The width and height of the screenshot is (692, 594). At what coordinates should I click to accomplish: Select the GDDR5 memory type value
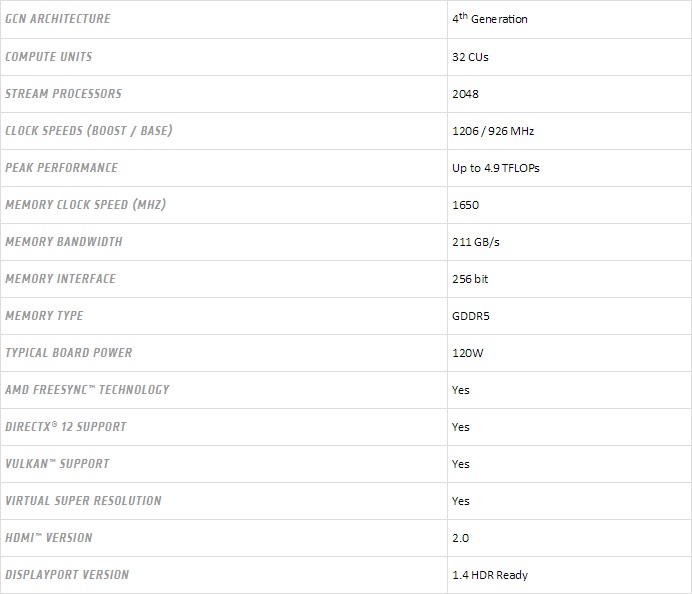click(471, 316)
